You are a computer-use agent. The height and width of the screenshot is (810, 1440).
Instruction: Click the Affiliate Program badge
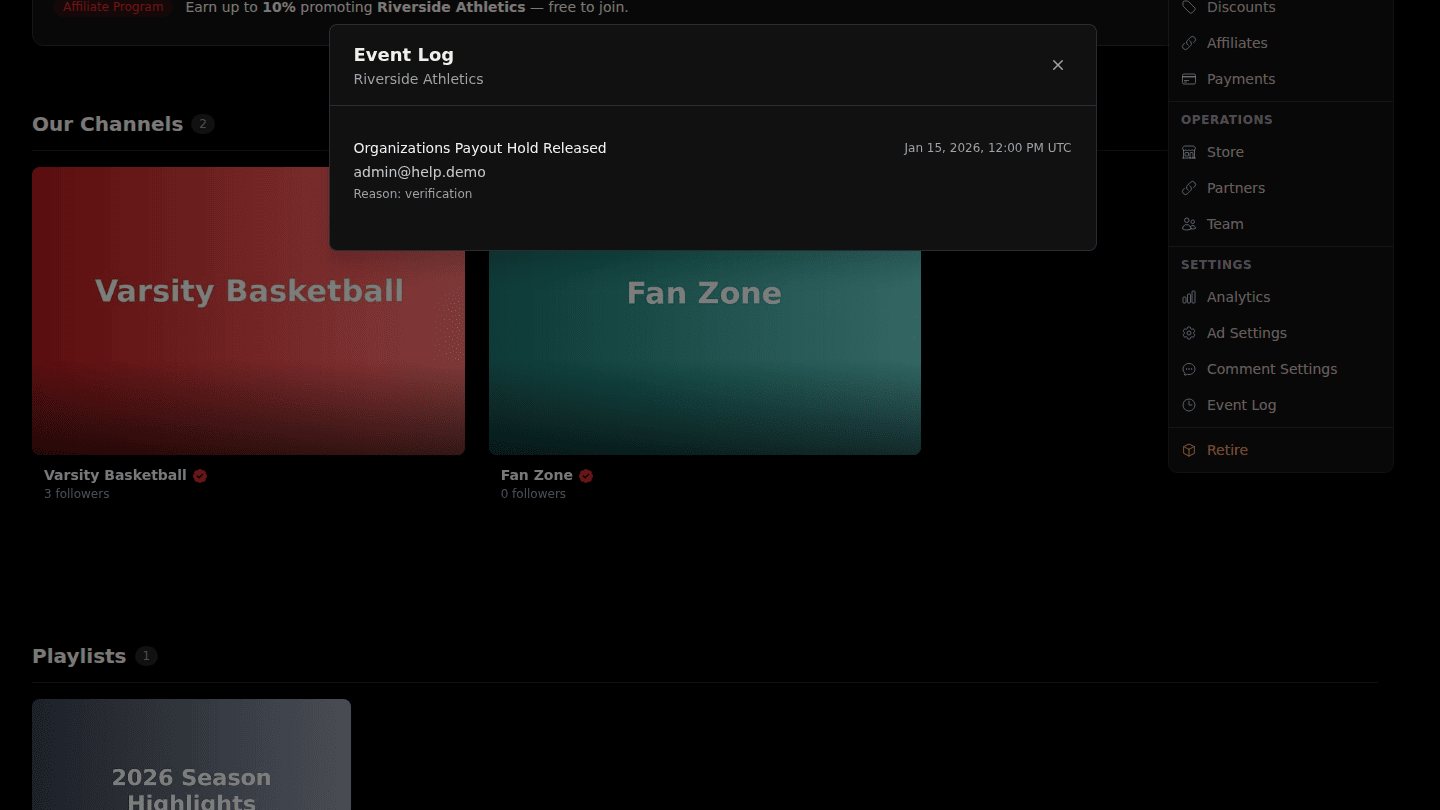pos(113,7)
